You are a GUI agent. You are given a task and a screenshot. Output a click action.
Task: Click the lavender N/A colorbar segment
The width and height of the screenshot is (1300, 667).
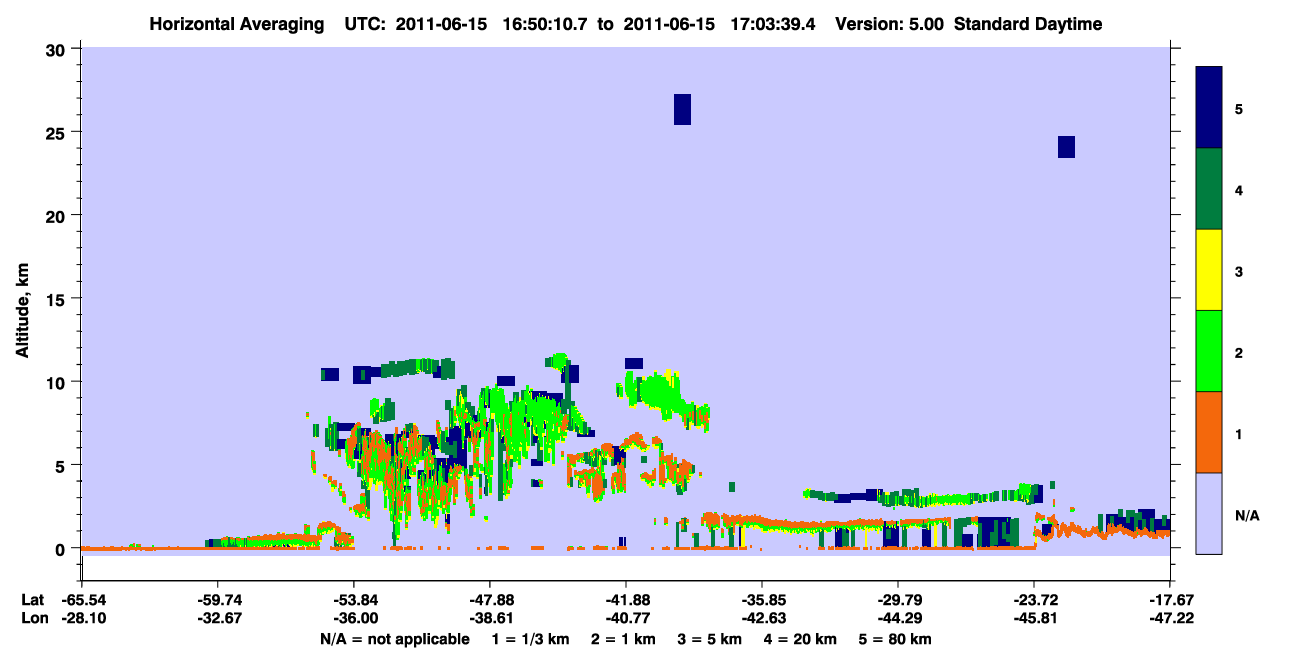tap(1209, 513)
